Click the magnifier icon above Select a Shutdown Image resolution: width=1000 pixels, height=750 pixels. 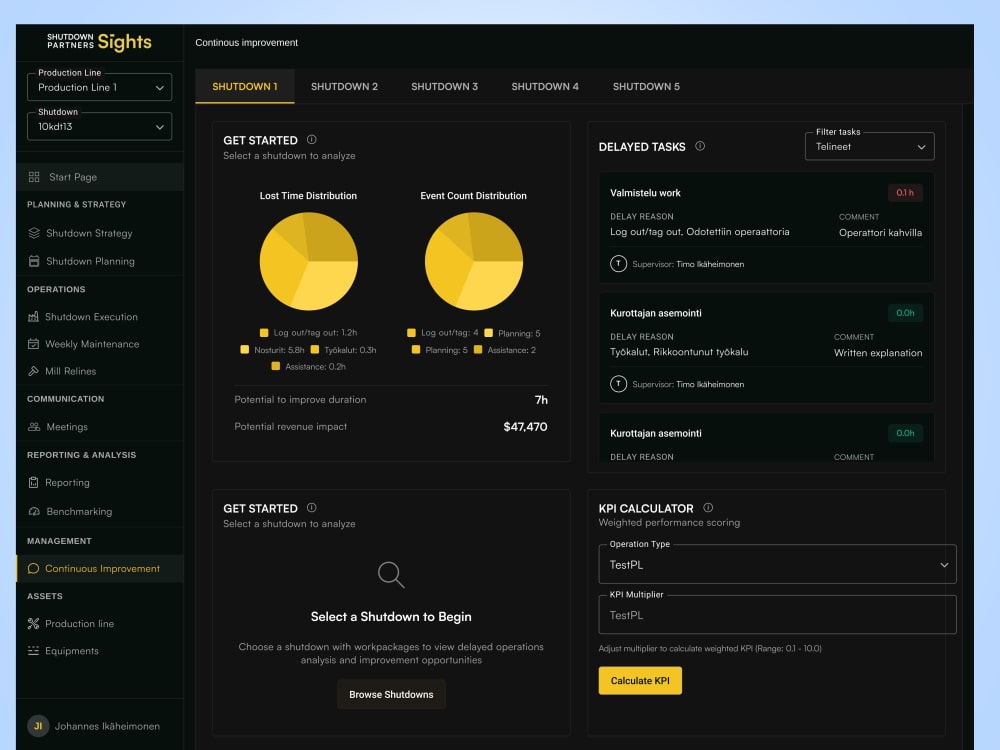pos(391,575)
